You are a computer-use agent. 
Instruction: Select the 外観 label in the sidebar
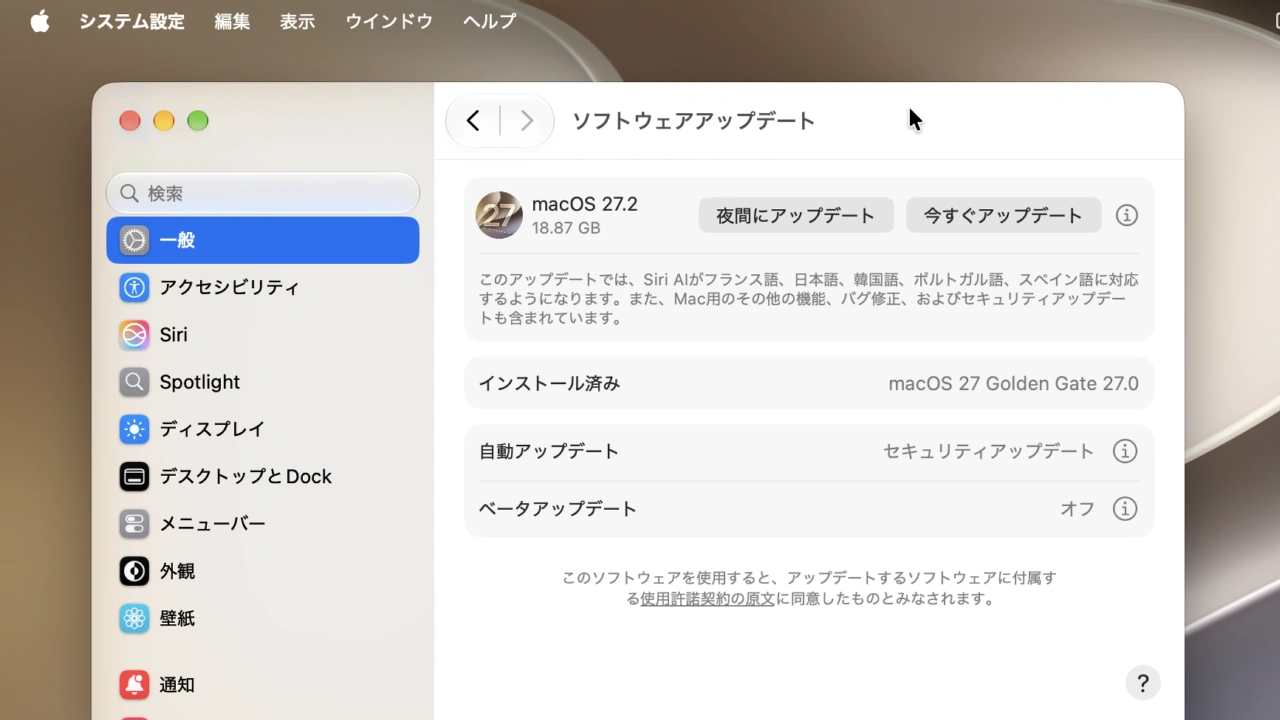pyautogui.click(x=177, y=571)
